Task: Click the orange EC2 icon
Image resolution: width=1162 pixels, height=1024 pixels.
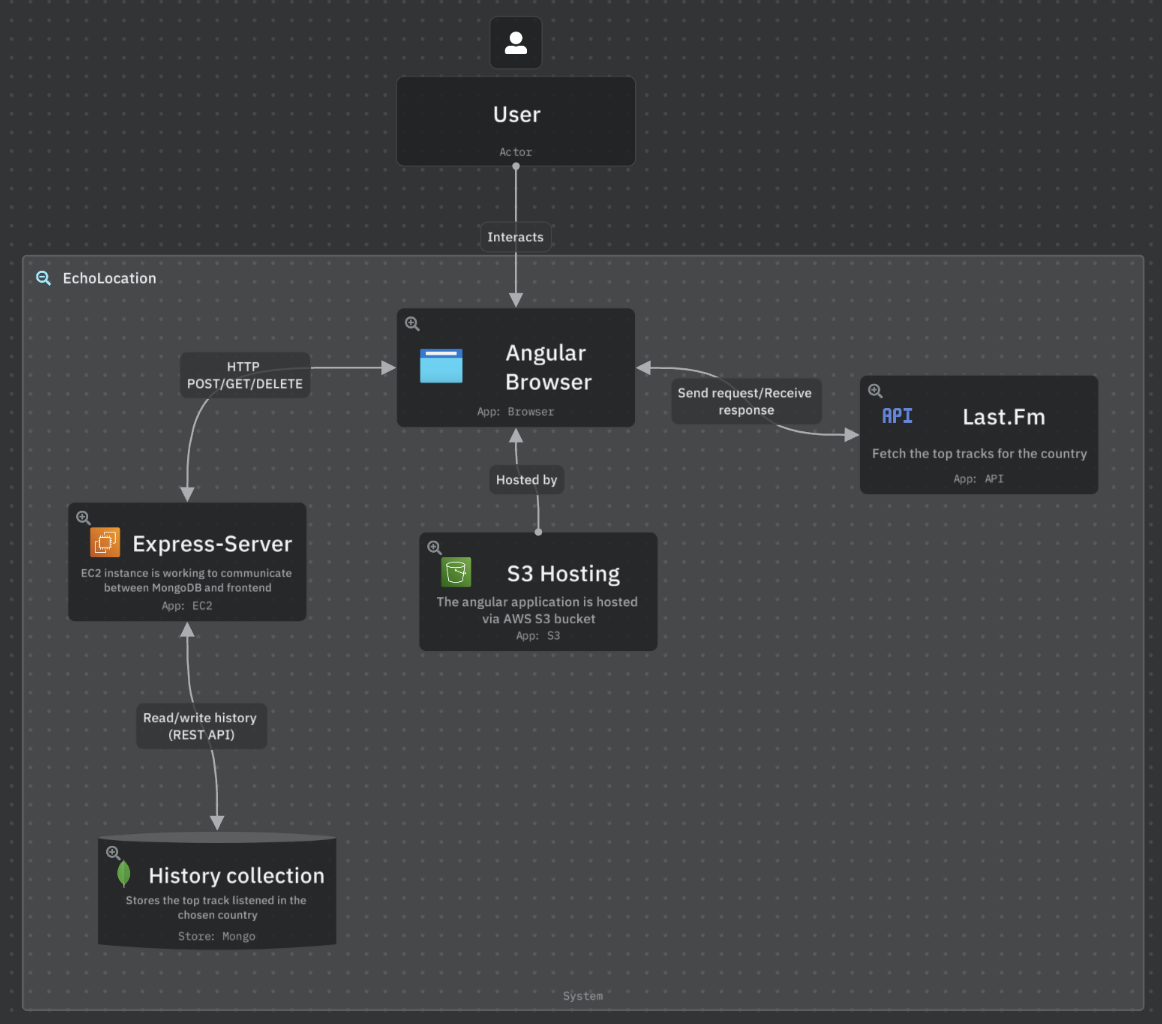Action: 104,542
